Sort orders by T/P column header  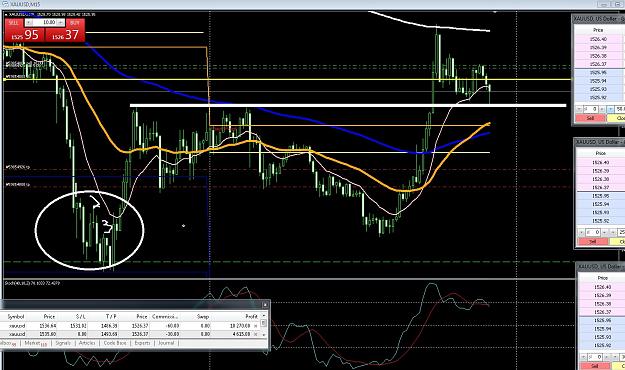click(111, 317)
